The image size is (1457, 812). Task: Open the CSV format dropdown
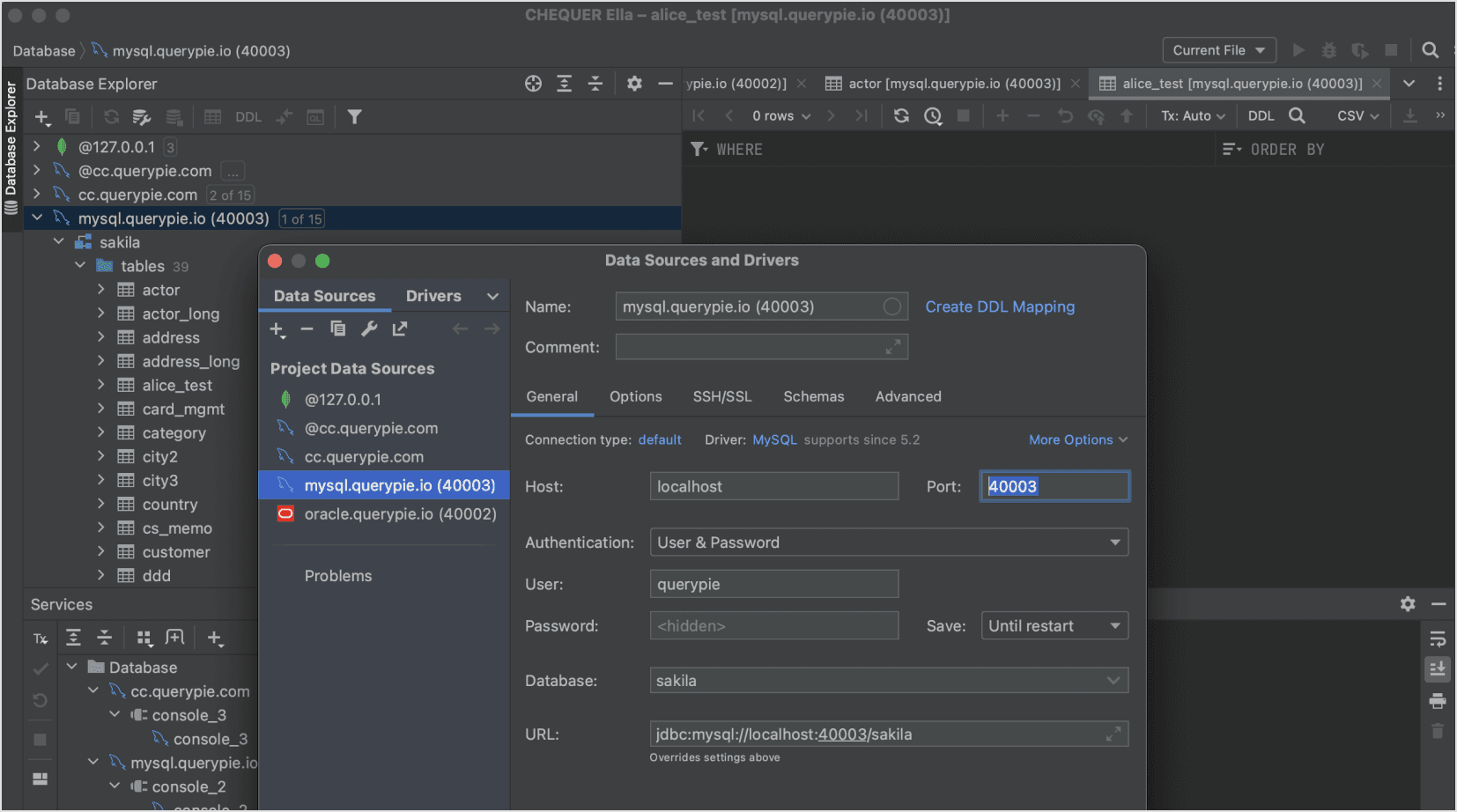point(1357,115)
